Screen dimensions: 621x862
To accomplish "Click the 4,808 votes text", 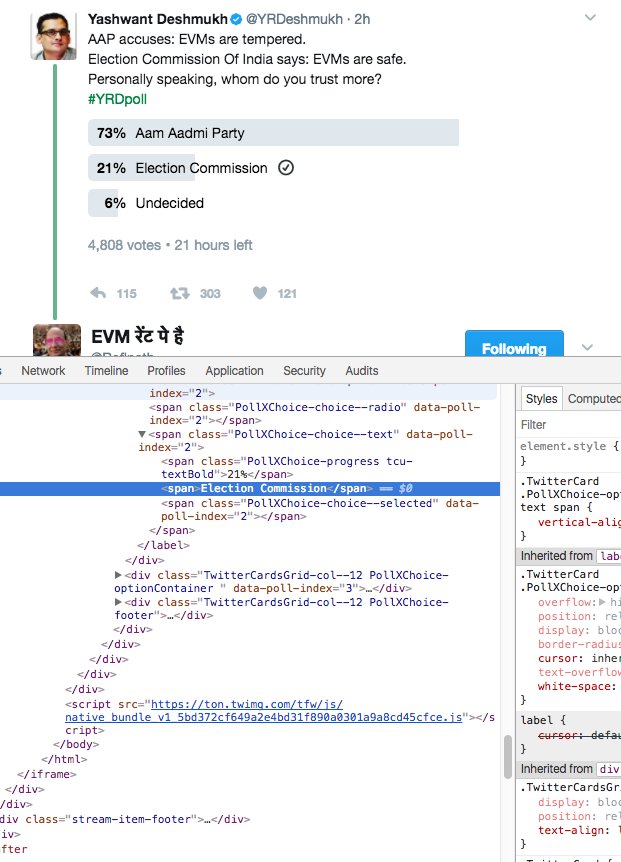I will click(x=124, y=245).
